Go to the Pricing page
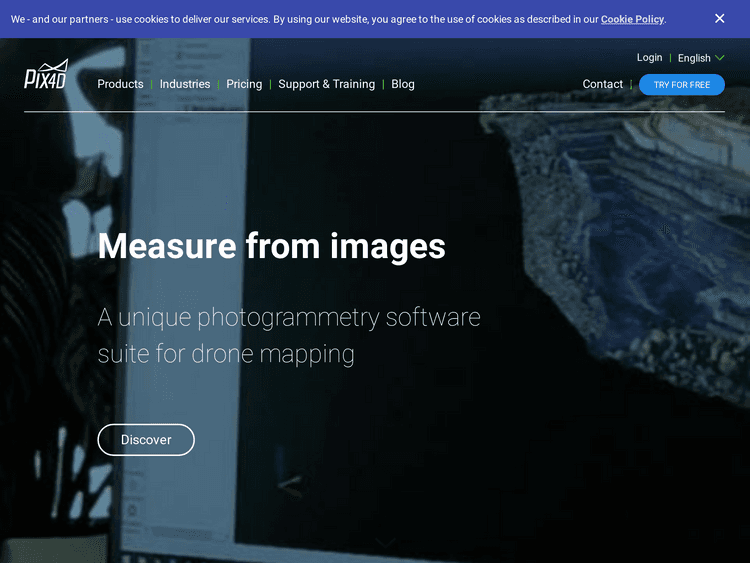750x563 pixels. pos(244,84)
